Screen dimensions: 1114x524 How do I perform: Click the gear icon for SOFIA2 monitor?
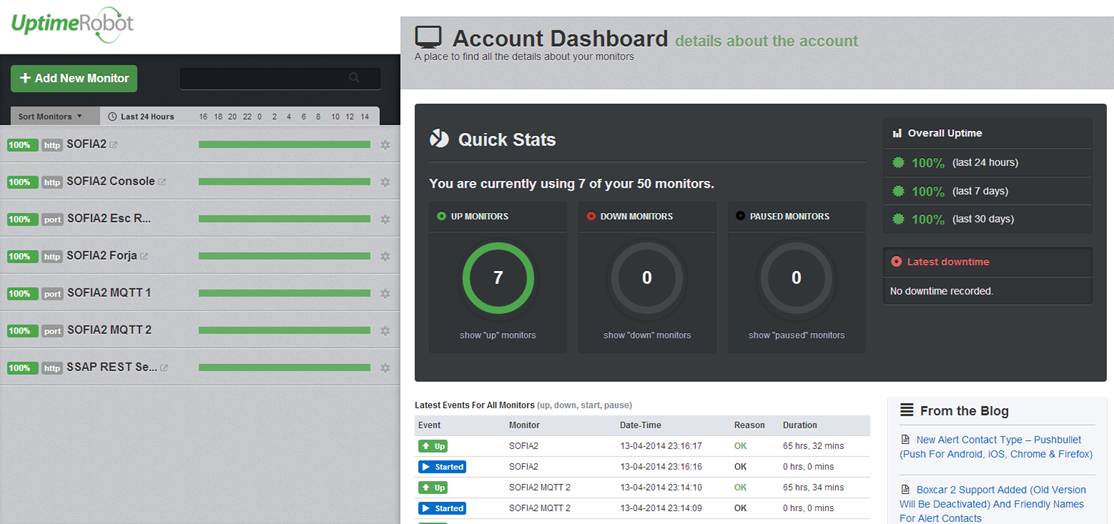pos(385,145)
